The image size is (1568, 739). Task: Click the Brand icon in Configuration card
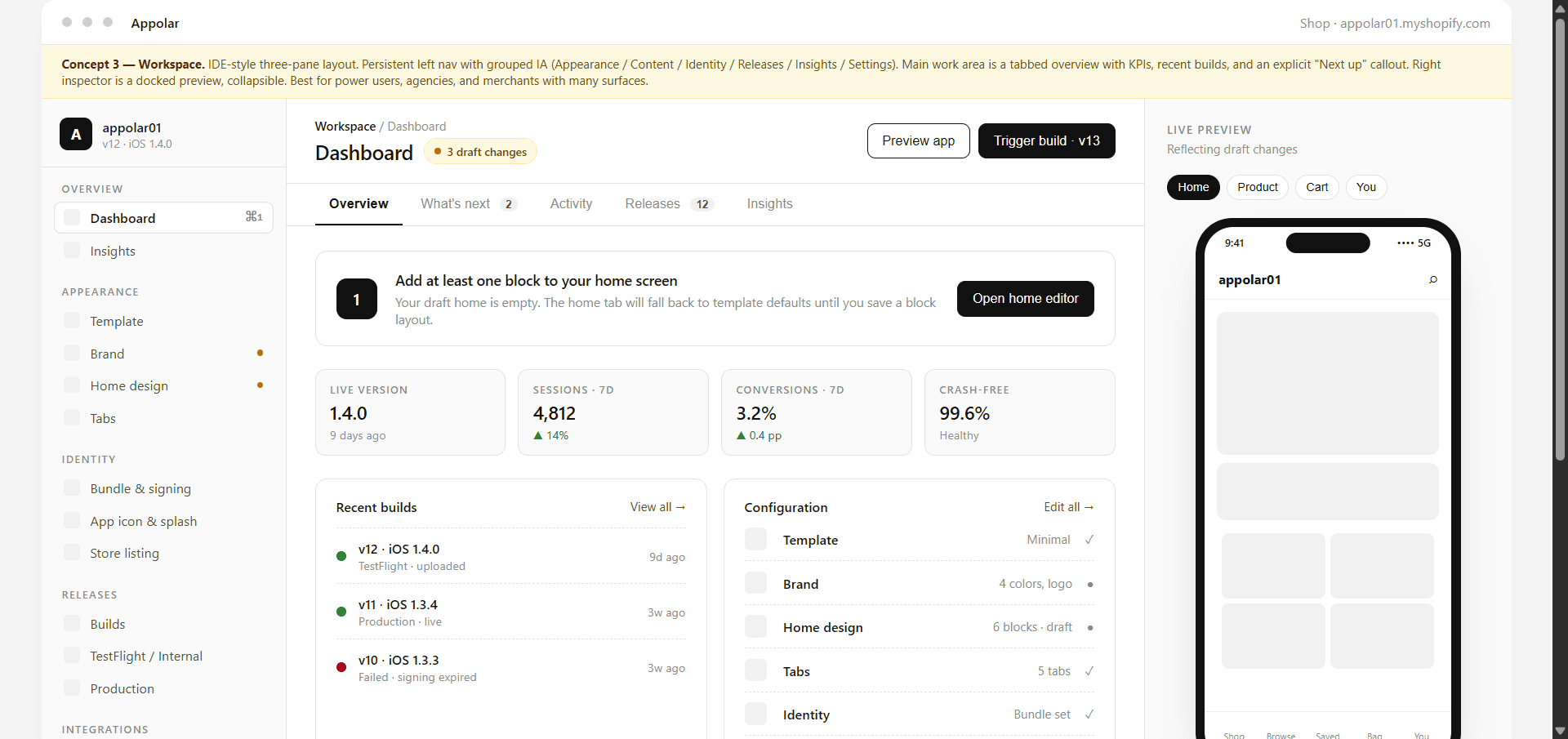click(x=756, y=583)
